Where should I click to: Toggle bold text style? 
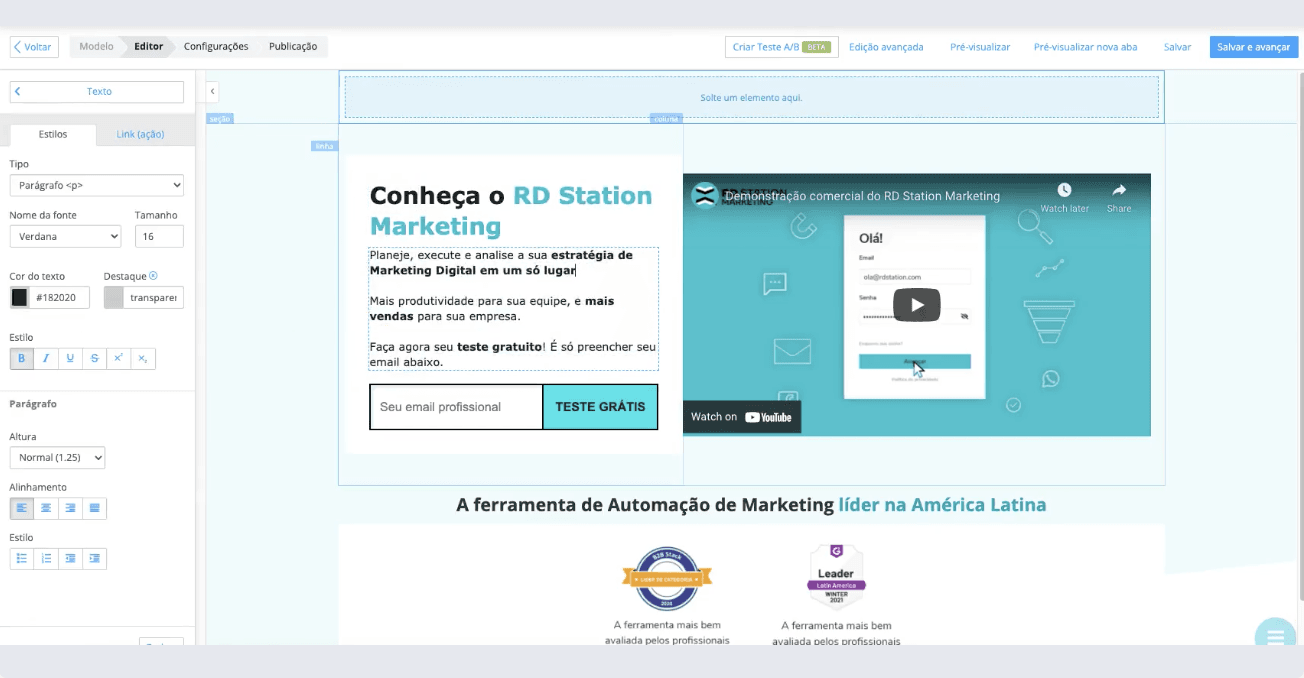coord(21,358)
